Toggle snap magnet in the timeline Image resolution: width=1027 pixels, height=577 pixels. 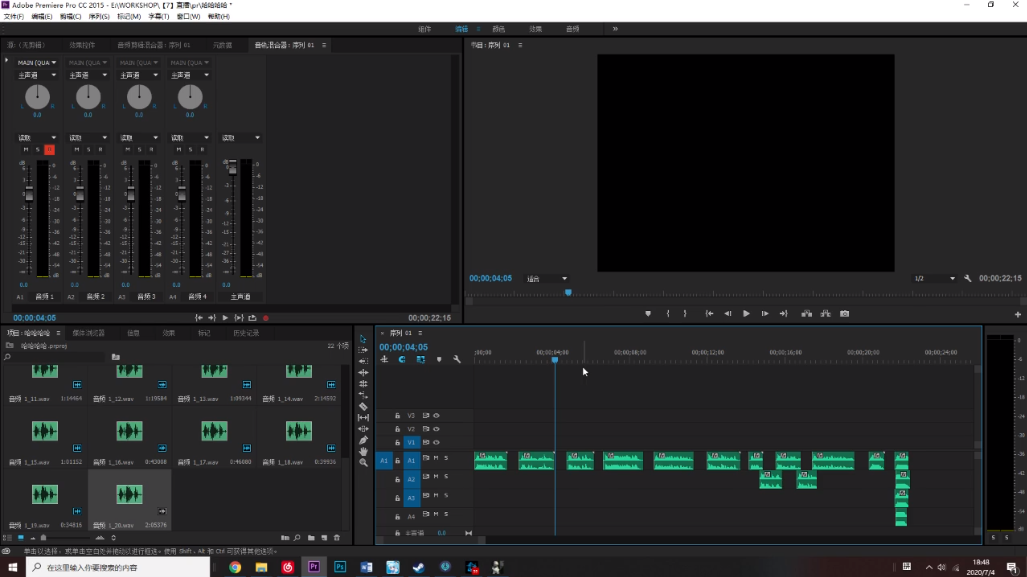coord(401,359)
